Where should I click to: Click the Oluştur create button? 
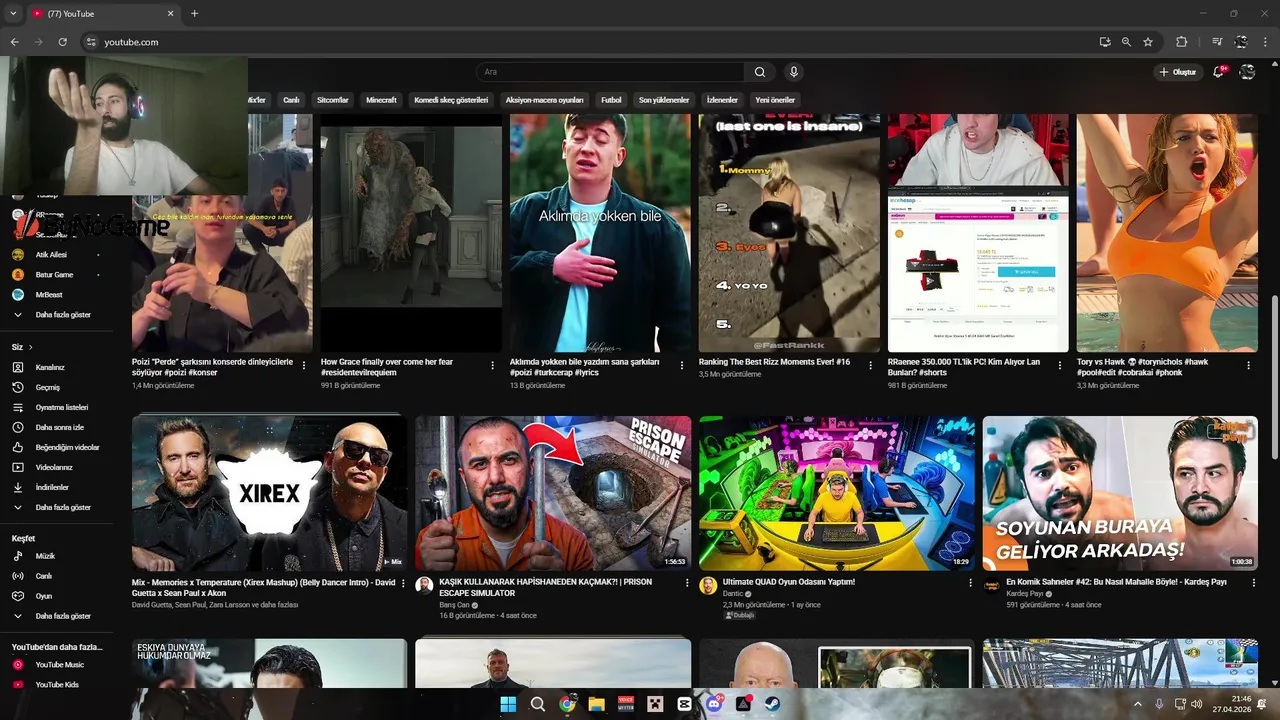tap(1178, 72)
